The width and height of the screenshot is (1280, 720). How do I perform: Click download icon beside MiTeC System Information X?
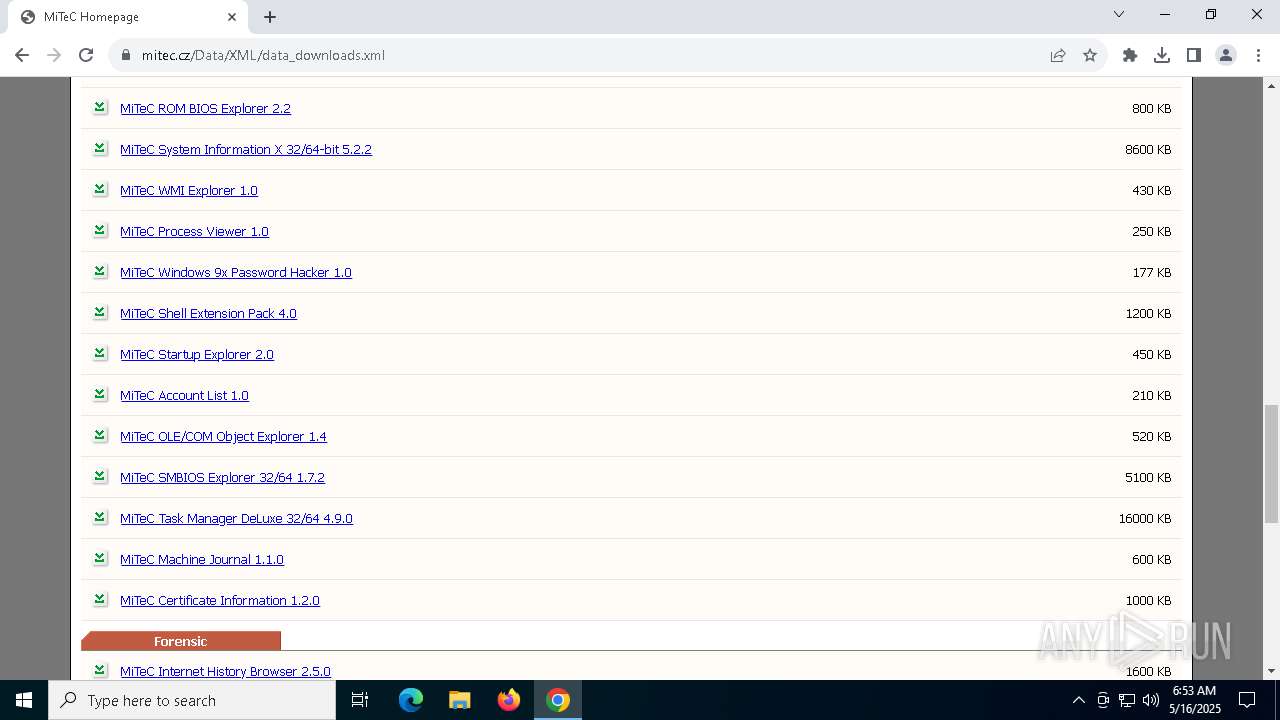(x=100, y=148)
